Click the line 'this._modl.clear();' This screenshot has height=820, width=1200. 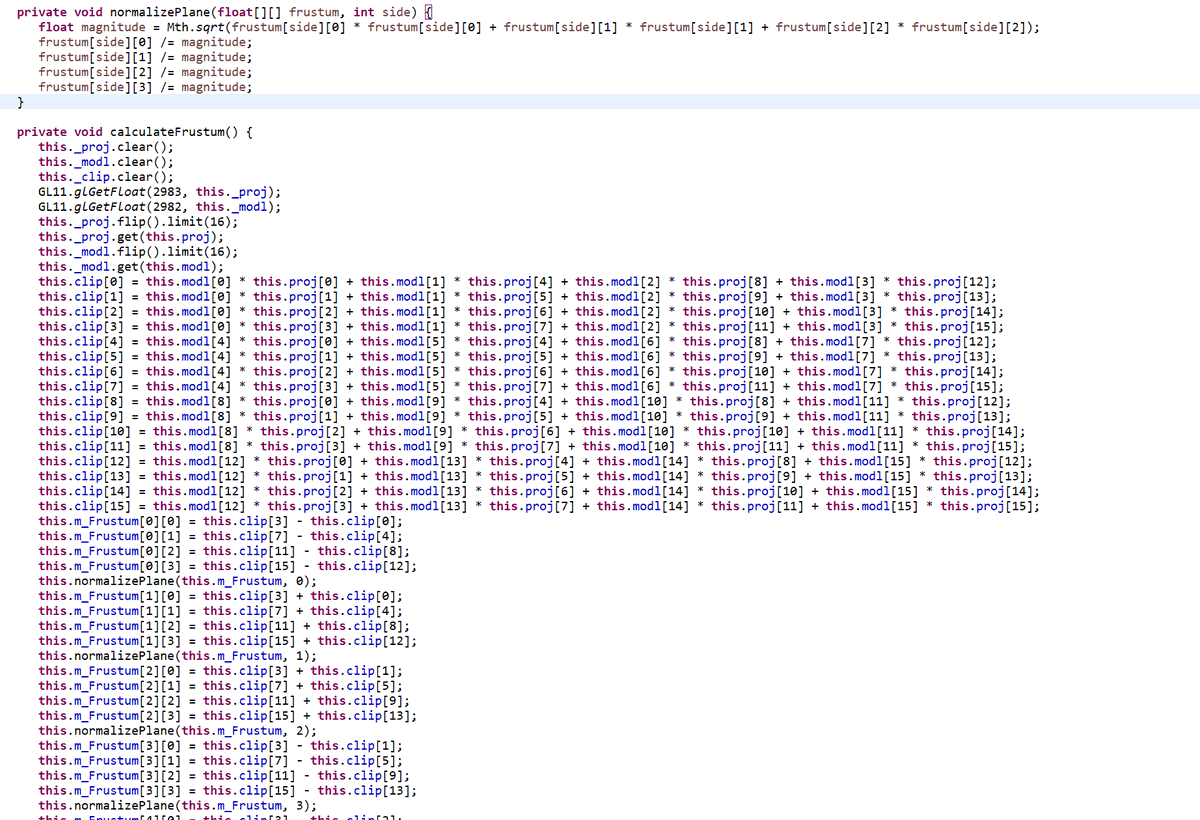pos(106,162)
